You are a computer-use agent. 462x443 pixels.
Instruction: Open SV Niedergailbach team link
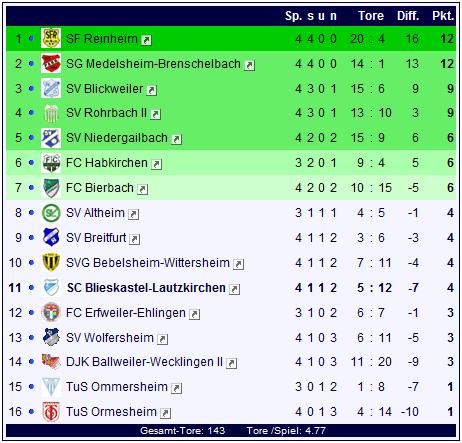[x=117, y=138]
